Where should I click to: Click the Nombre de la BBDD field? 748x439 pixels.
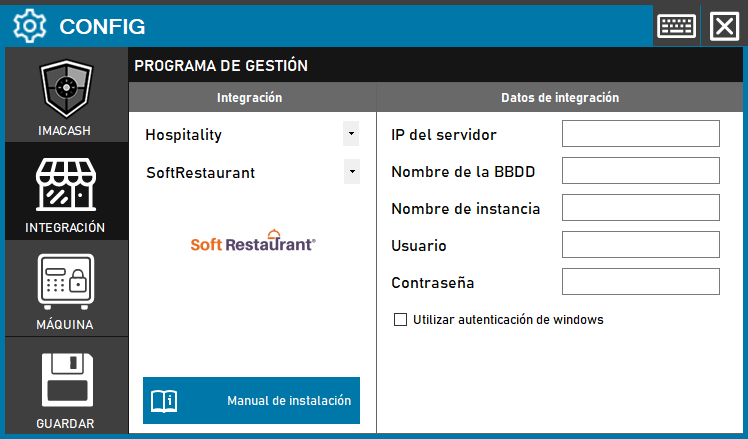tap(640, 171)
